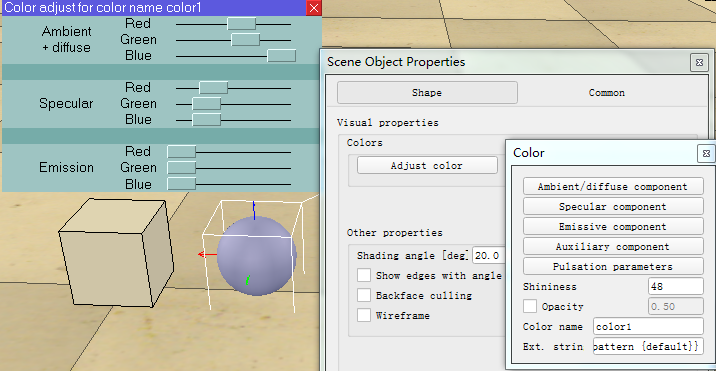Adjust the Specular Blue slider
Viewport: 716px width, 371px height.
[x=206, y=120]
